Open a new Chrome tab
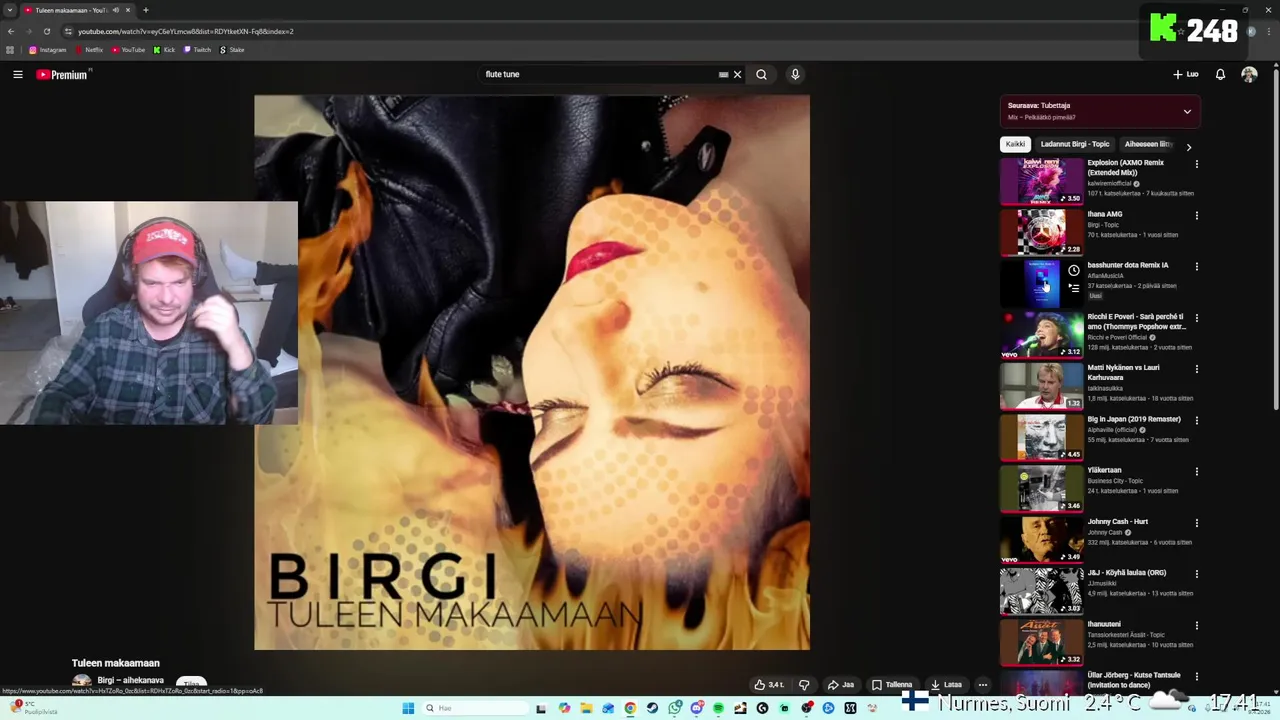This screenshot has width=1280, height=720. (145, 10)
